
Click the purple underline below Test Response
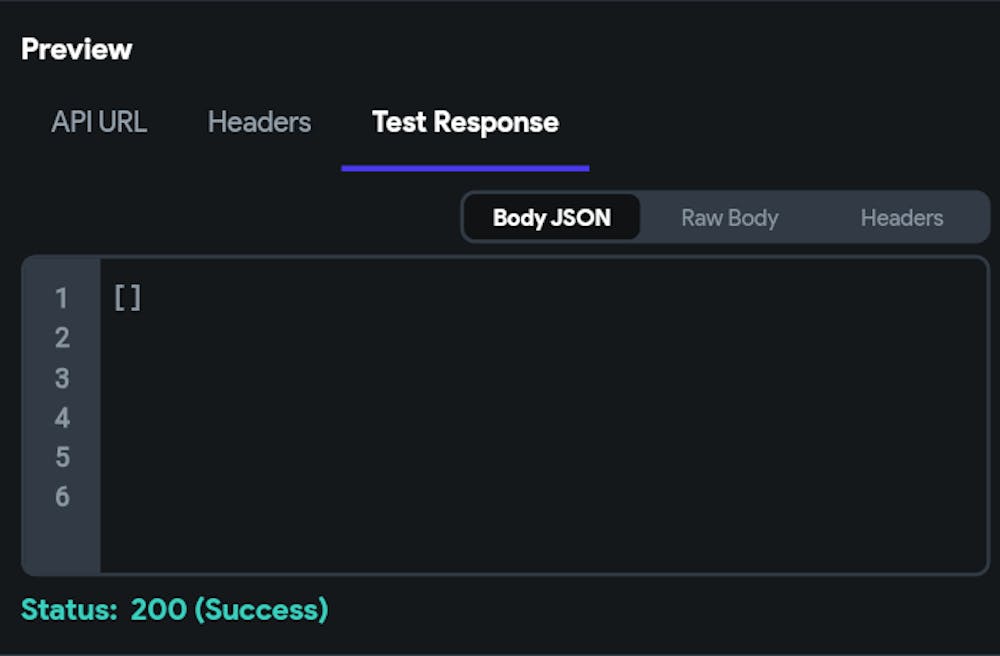465,168
